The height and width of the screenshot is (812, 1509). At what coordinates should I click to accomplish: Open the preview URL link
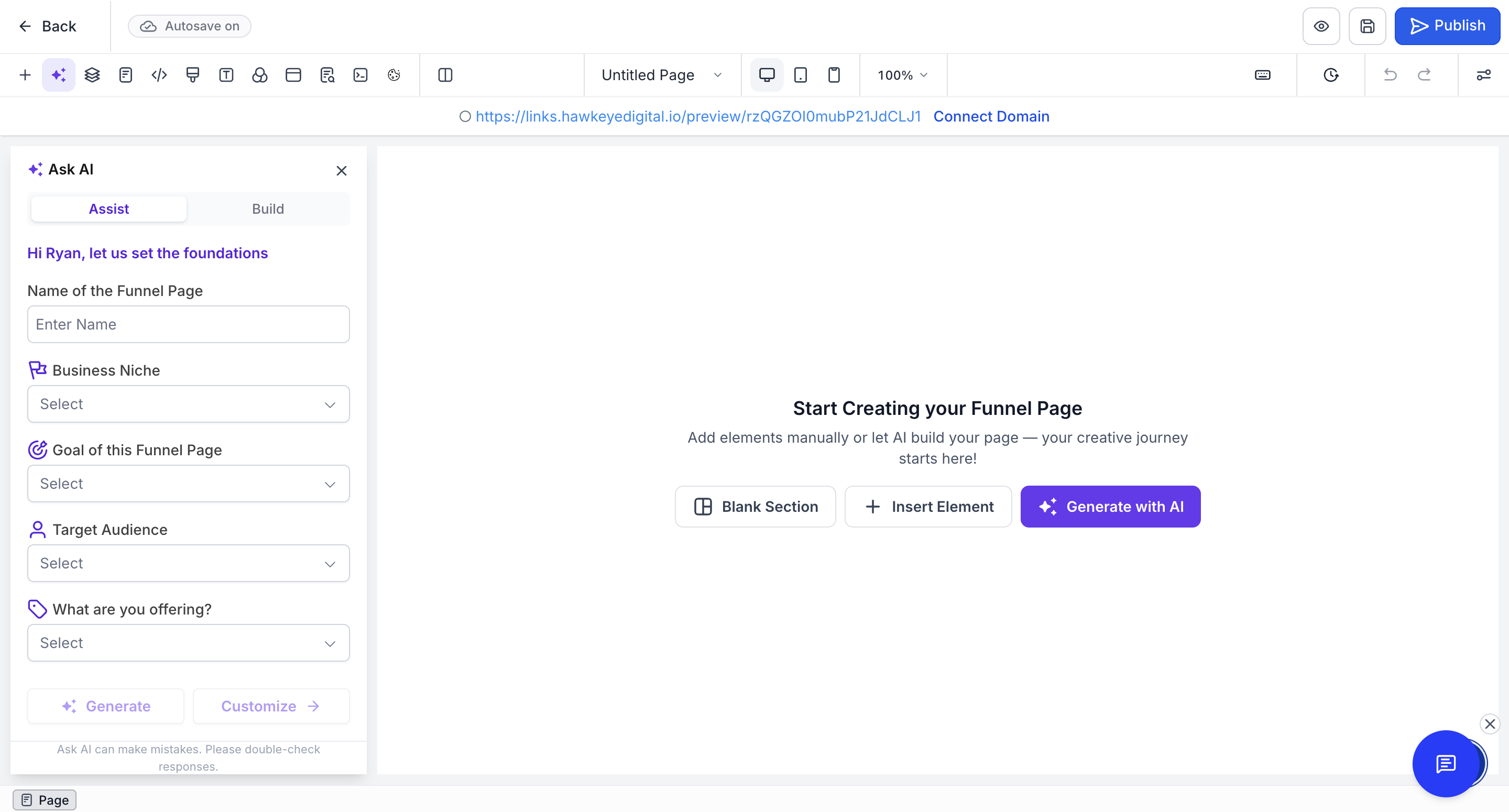pyautogui.click(x=698, y=117)
